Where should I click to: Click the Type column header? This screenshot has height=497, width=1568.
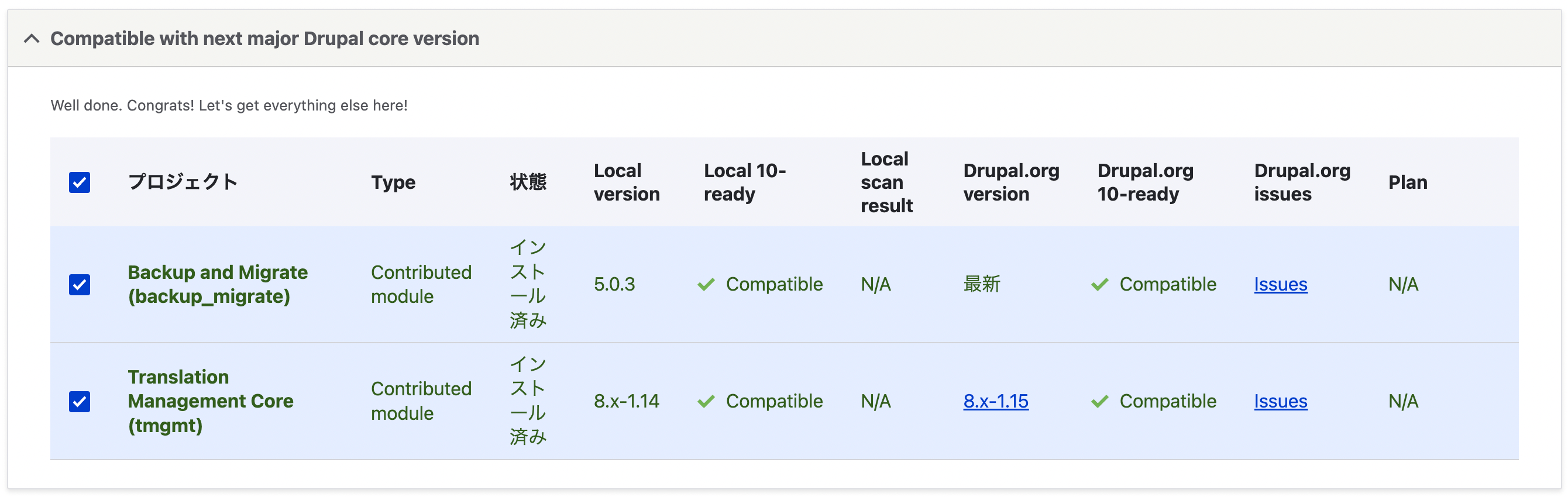[393, 182]
